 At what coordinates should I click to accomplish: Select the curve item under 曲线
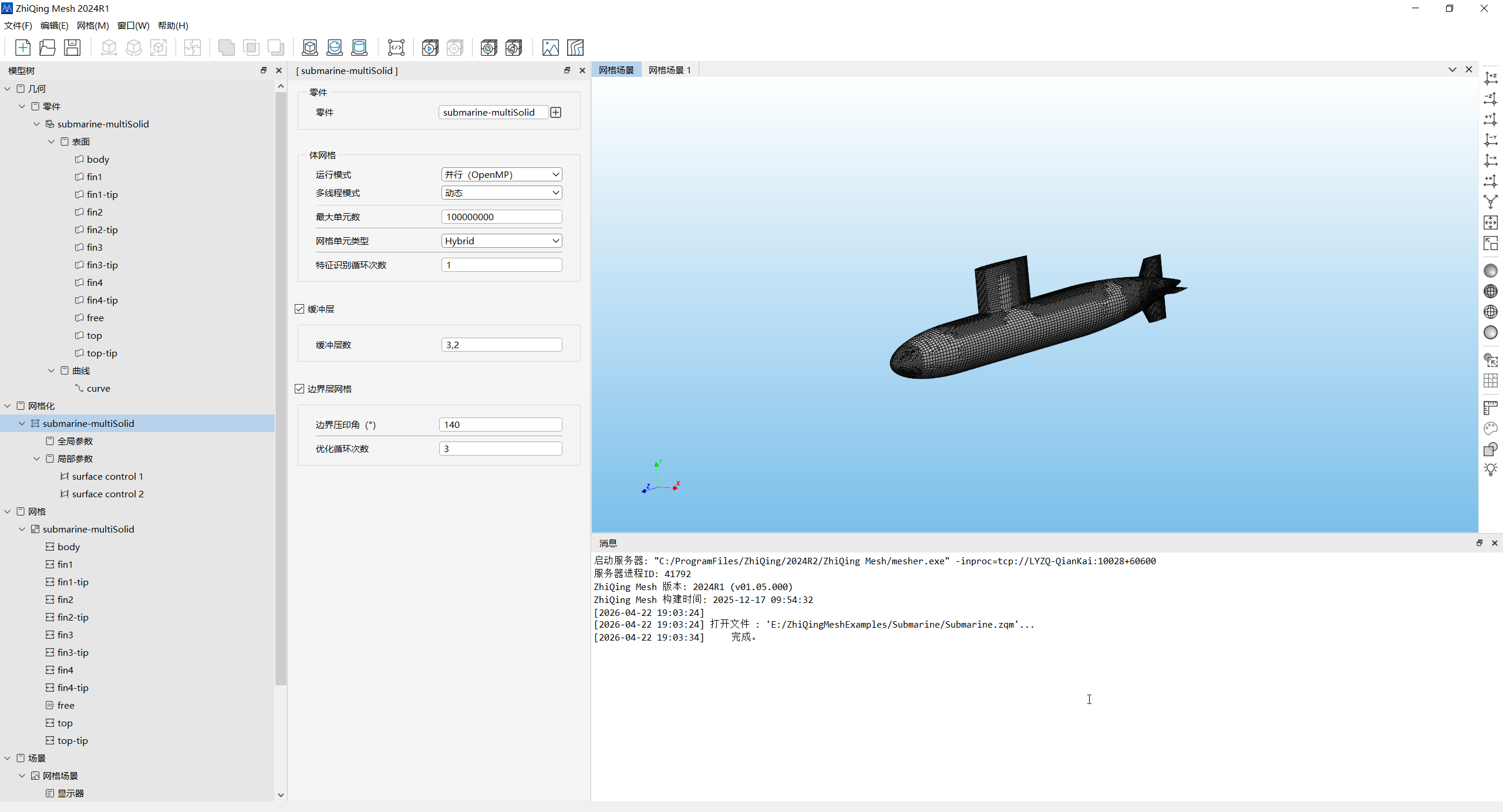tap(99, 388)
